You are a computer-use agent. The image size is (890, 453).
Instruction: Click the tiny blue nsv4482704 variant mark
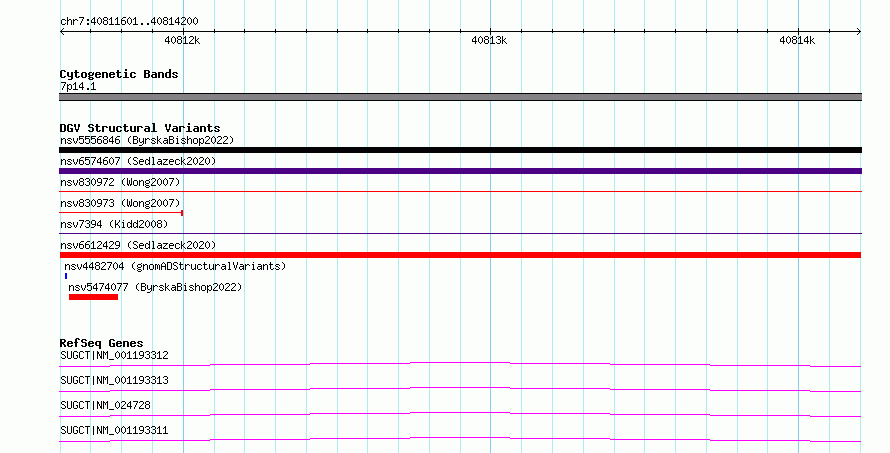point(66,276)
